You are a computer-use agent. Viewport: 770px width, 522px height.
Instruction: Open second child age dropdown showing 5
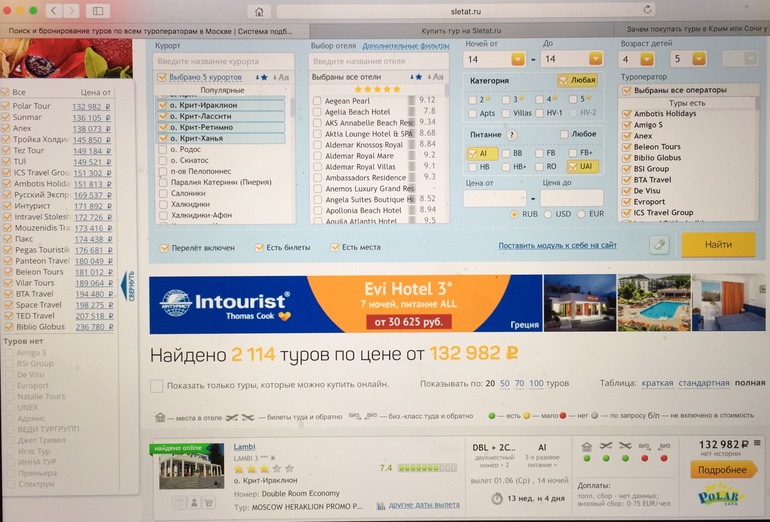pyautogui.click(x=699, y=59)
